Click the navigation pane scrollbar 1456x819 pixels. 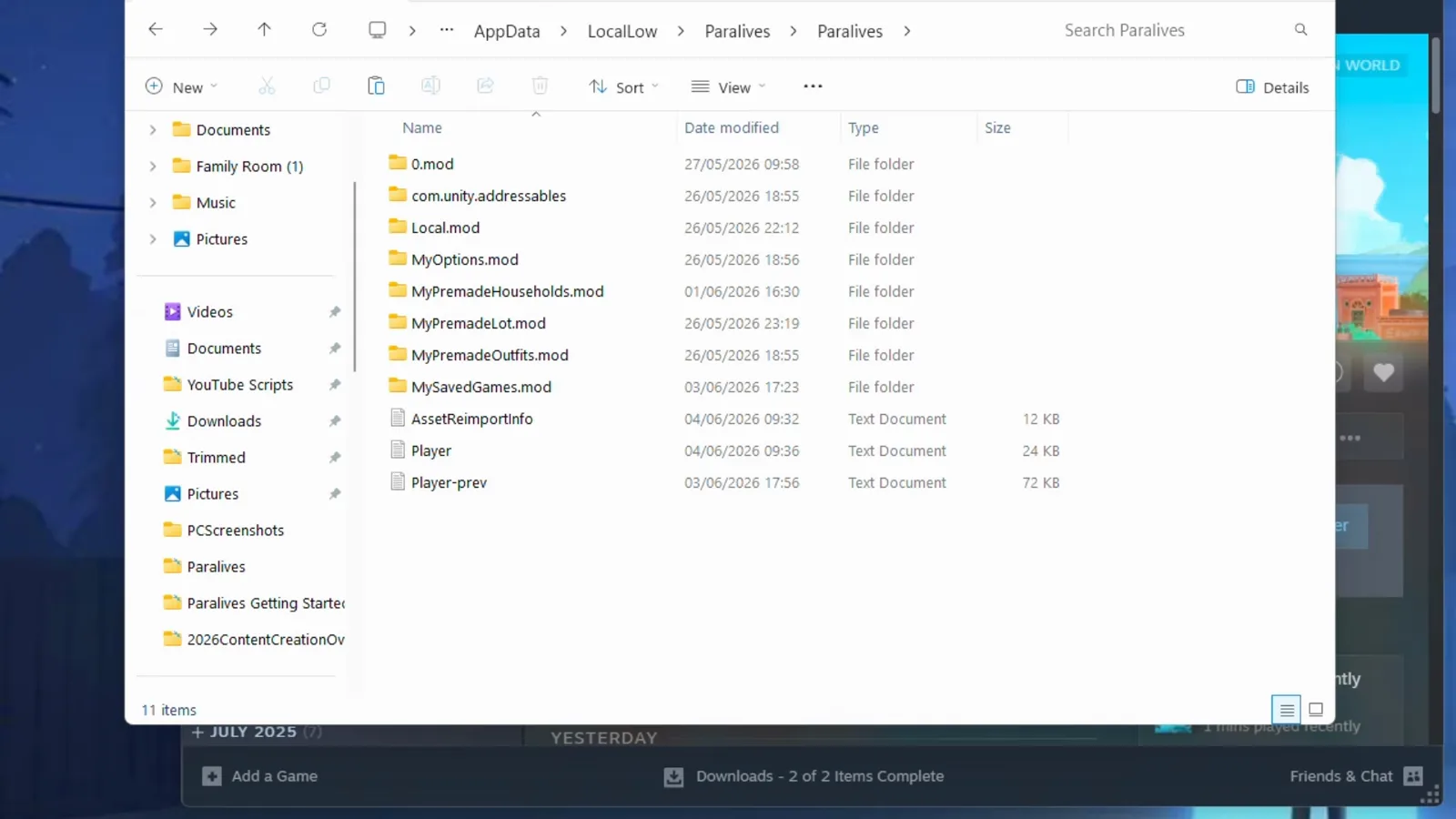(354, 277)
